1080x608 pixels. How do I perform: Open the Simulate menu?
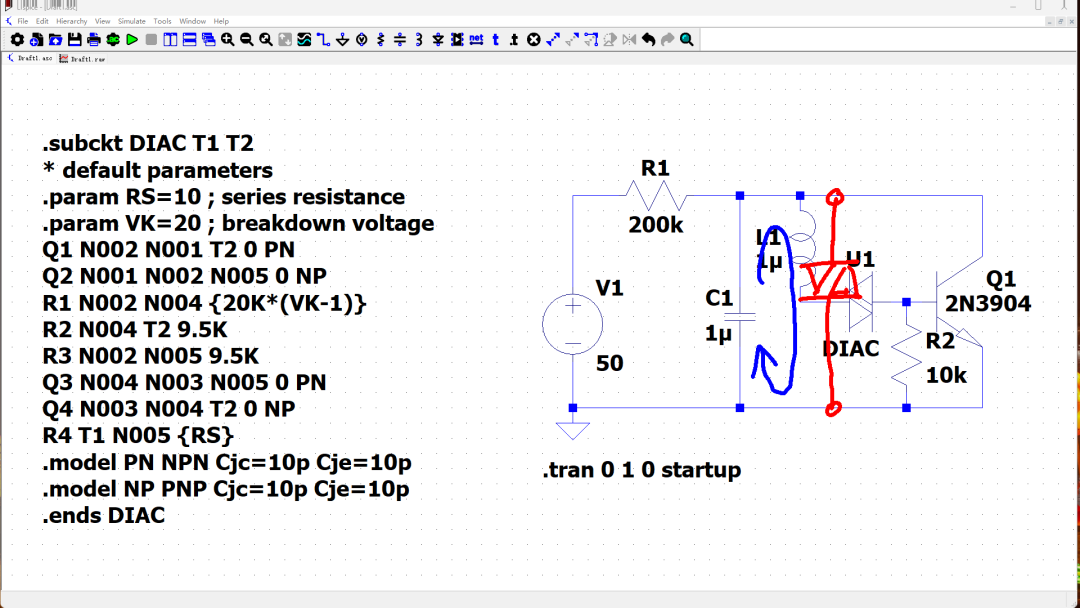point(132,21)
